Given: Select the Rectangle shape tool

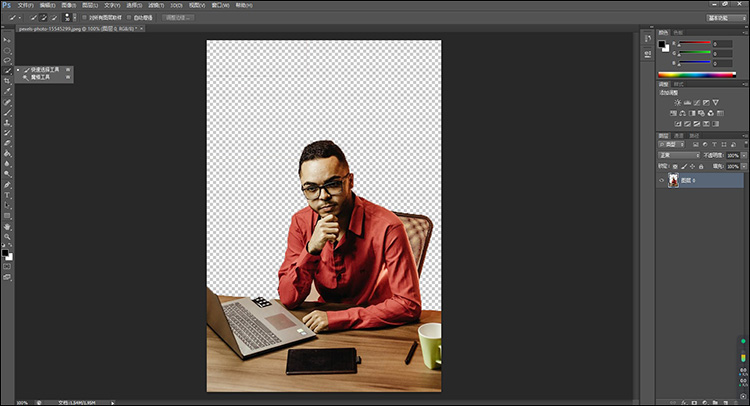Looking at the screenshot, I should 7,216.
